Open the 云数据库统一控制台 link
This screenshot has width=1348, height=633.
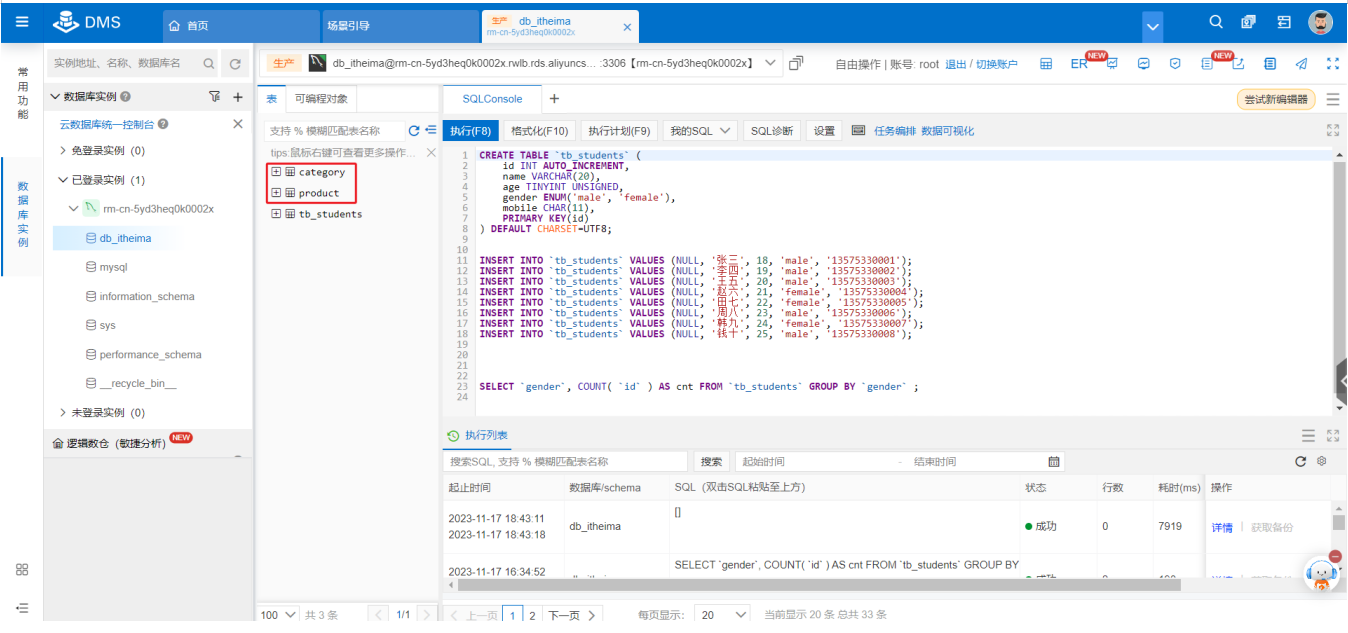(107, 124)
